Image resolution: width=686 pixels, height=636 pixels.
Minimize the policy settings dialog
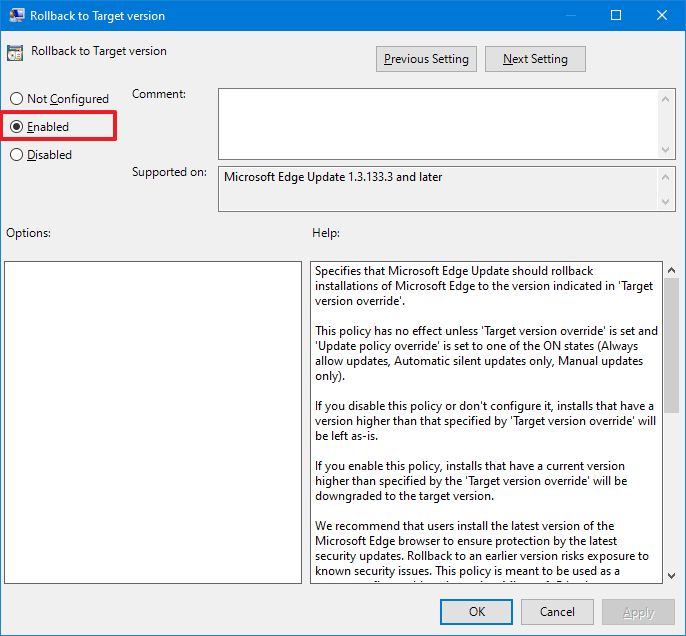(571, 16)
